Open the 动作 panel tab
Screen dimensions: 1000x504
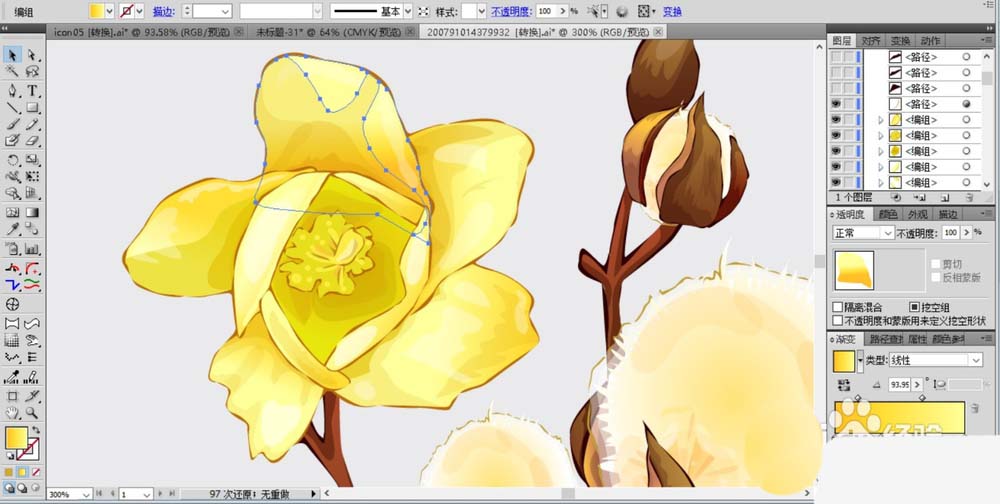click(x=930, y=41)
